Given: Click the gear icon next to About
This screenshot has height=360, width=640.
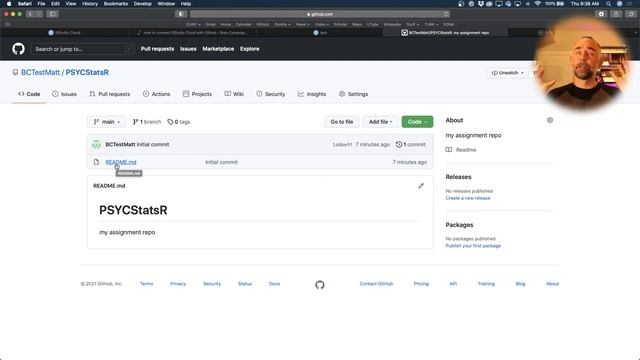Looking at the screenshot, I should [550, 120].
